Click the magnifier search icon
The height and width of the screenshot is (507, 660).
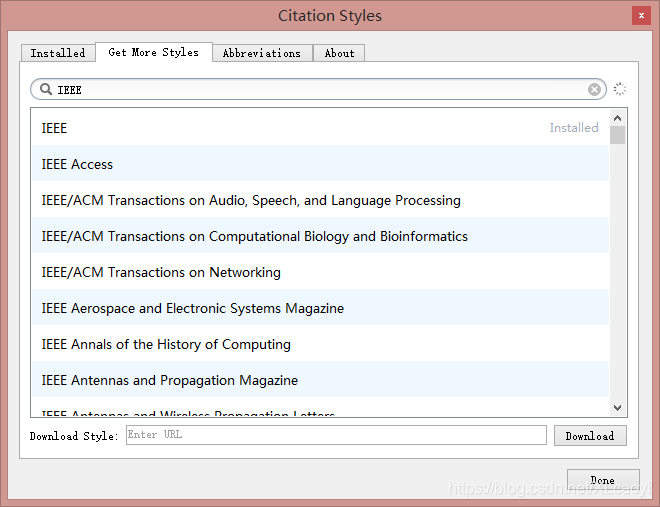coord(45,89)
